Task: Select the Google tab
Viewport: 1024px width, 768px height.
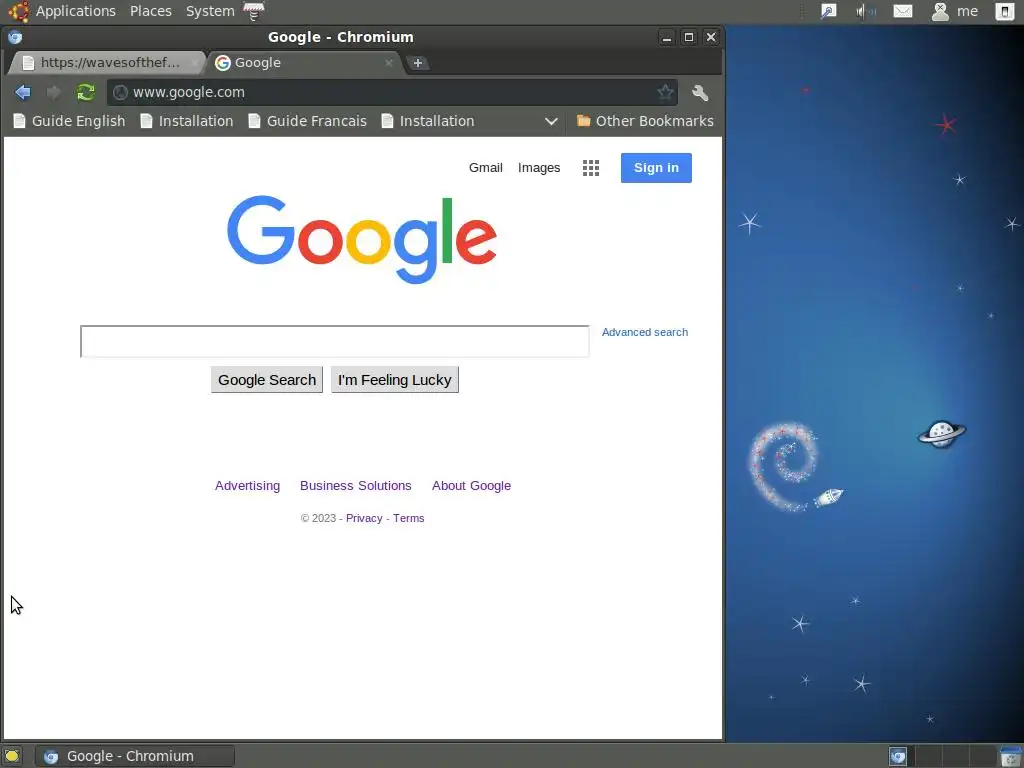Action: 303,63
